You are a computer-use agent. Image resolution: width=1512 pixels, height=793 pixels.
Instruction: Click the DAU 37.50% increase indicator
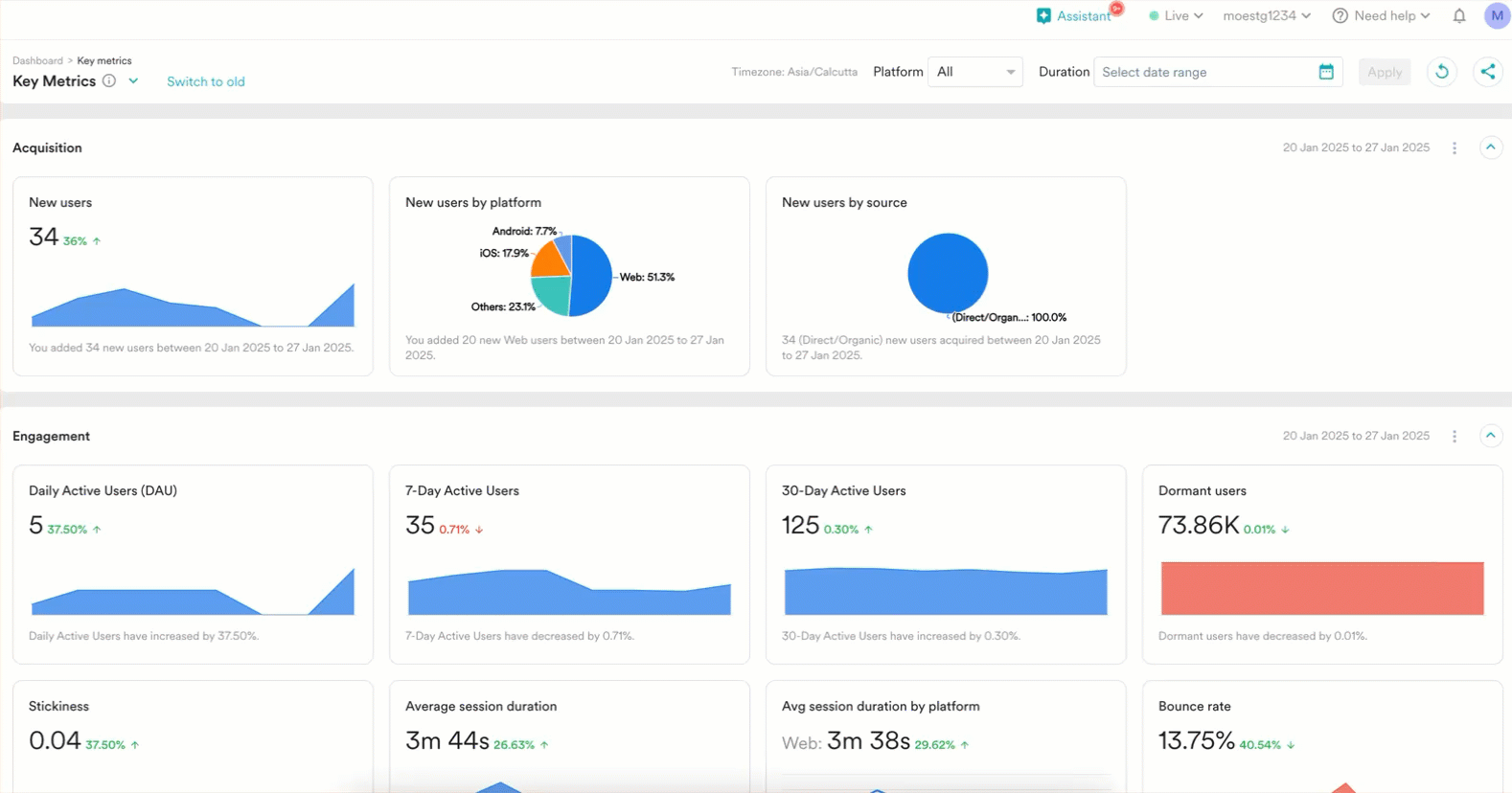74,529
